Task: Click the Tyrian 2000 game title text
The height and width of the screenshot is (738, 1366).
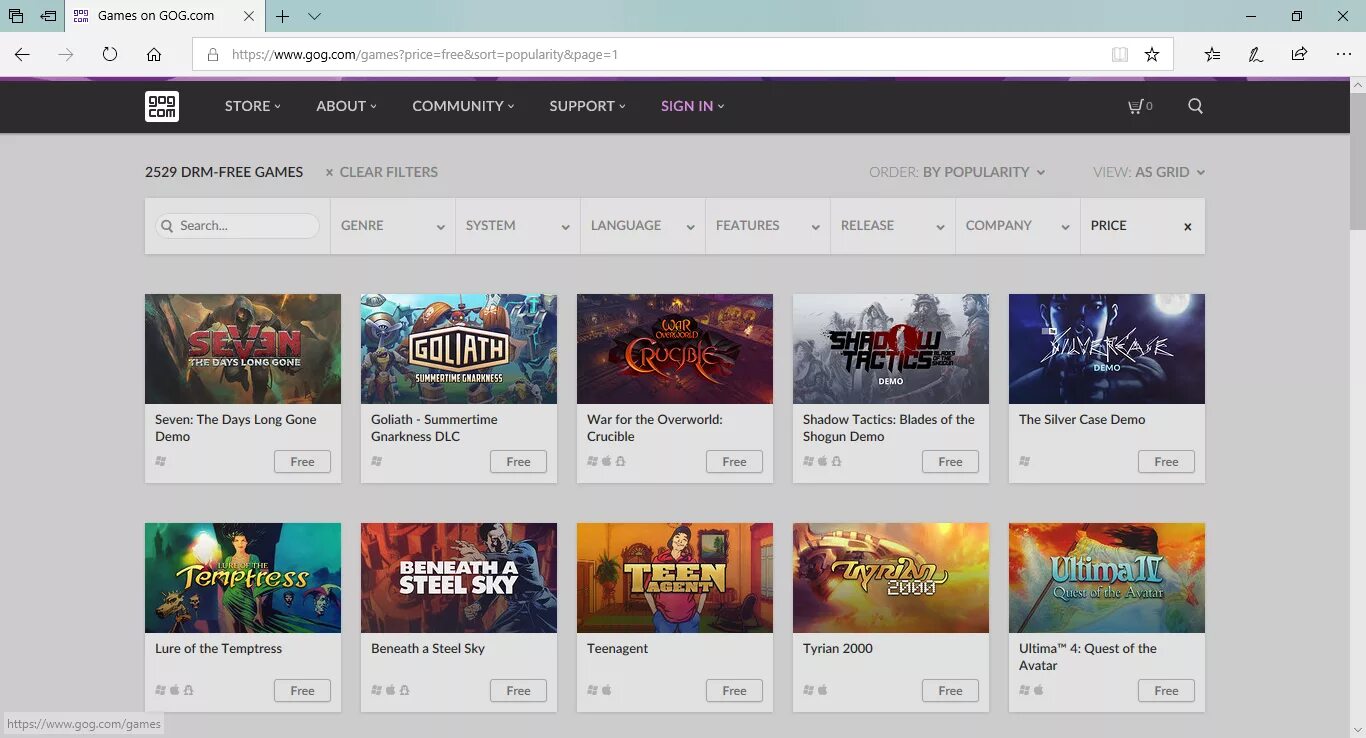Action: [x=838, y=649]
